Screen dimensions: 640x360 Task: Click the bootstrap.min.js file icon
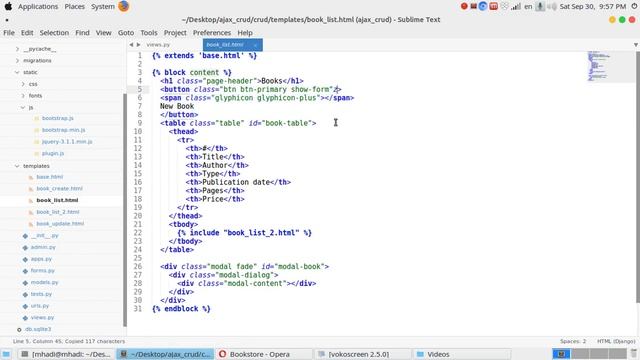tap(36, 130)
